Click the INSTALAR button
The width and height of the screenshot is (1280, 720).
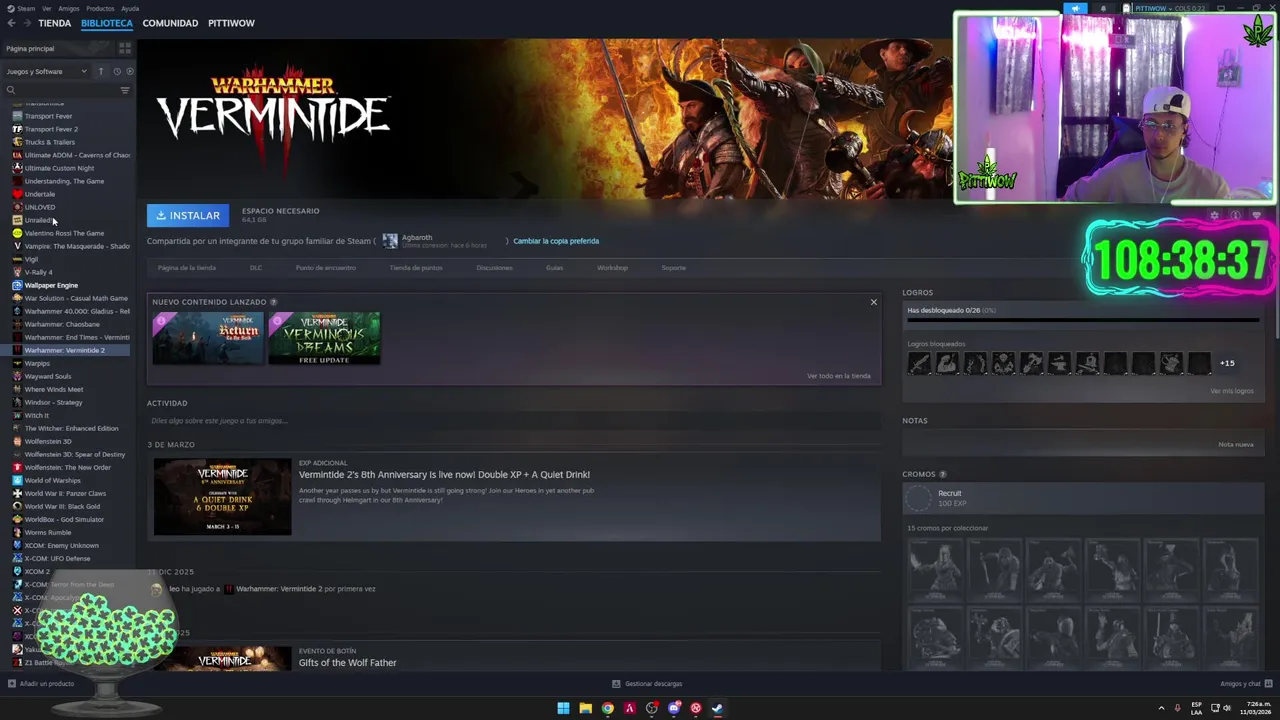pos(188,215)
